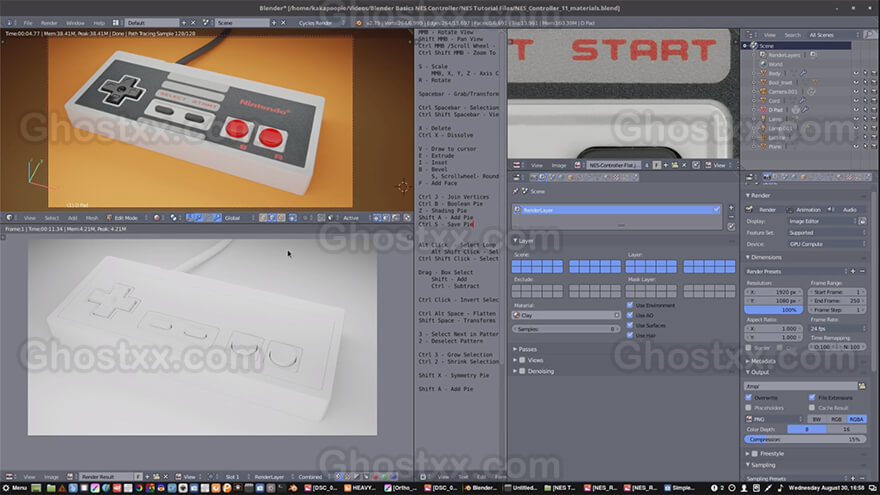The image size is (880, 495).
Task: Select vertex select mode icon
Action: (263, 218)
